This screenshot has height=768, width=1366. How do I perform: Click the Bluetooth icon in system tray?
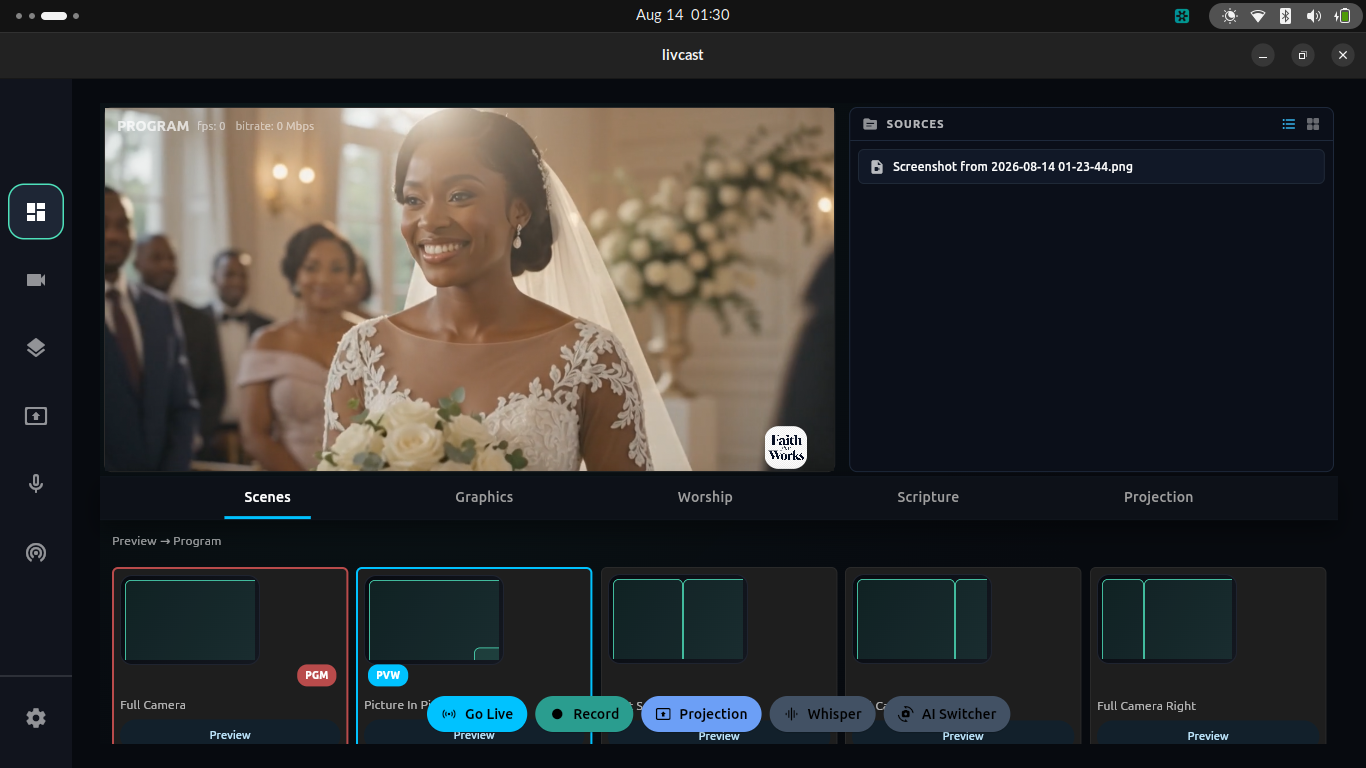pos(1287,16)
